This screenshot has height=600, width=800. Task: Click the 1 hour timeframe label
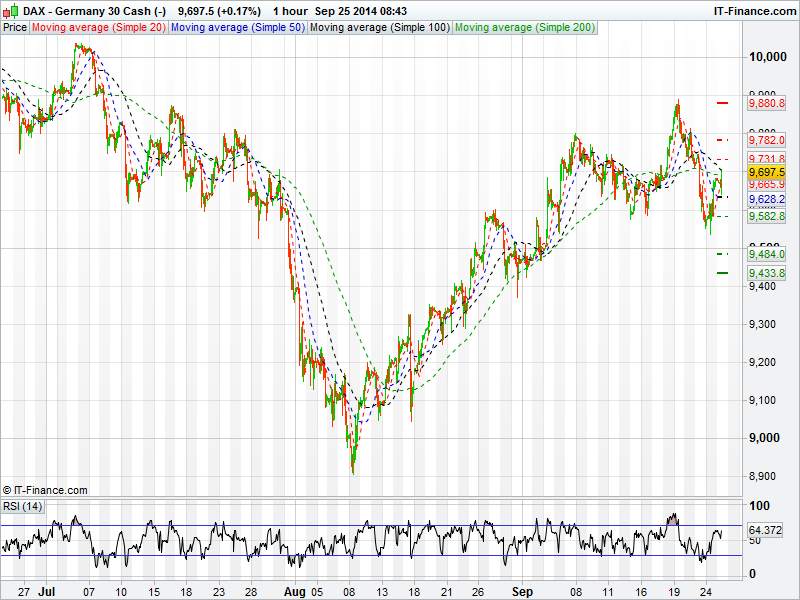coord(290,10)
